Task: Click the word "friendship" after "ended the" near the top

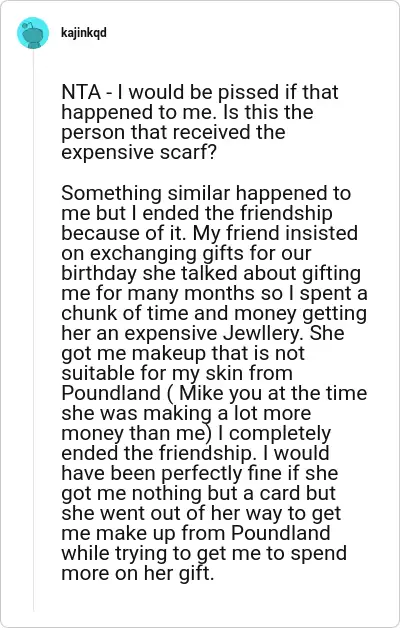Action: (x=286, y=213)
